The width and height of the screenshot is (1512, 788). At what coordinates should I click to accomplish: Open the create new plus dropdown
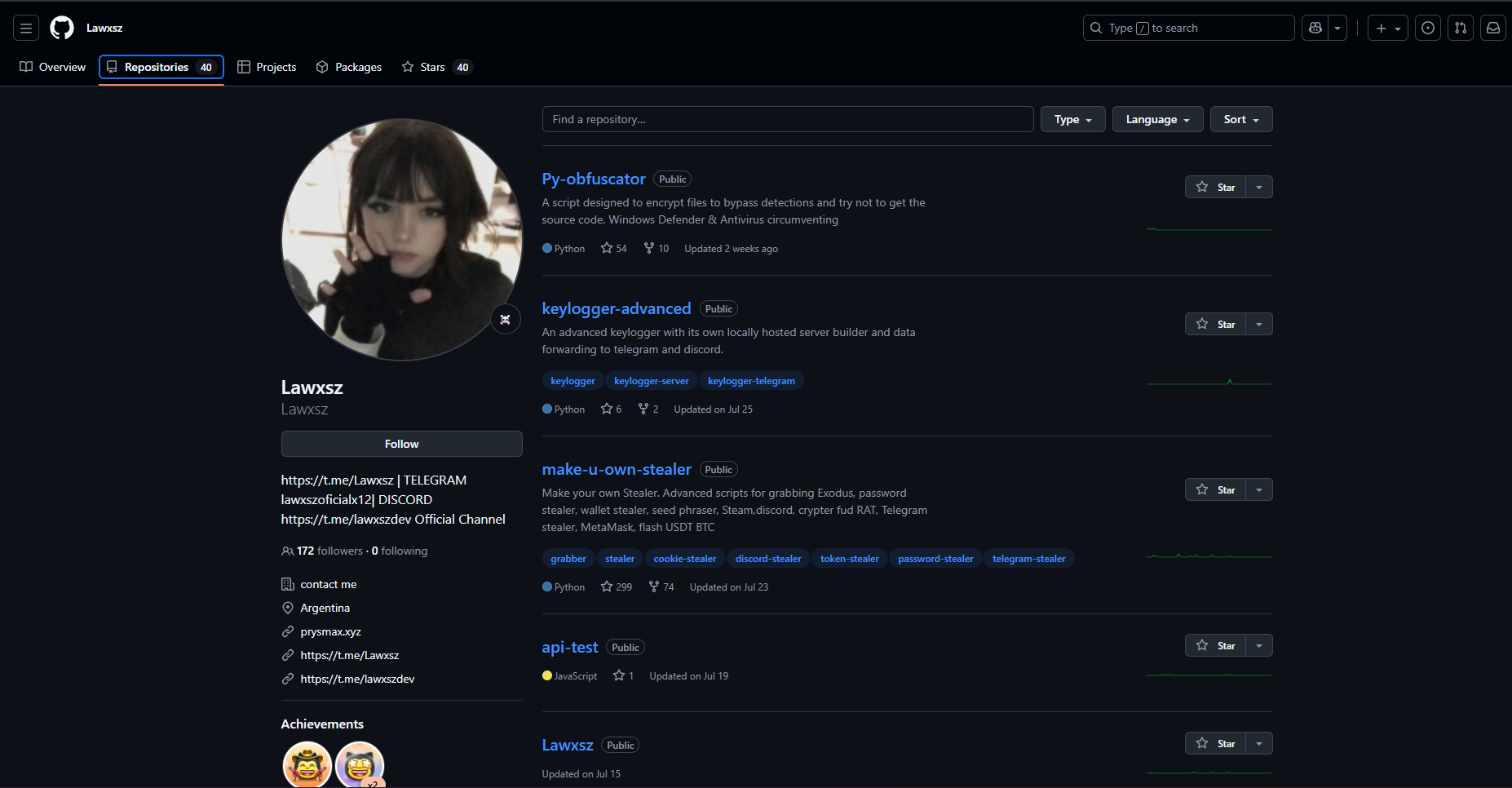(x=1387, y=28)
